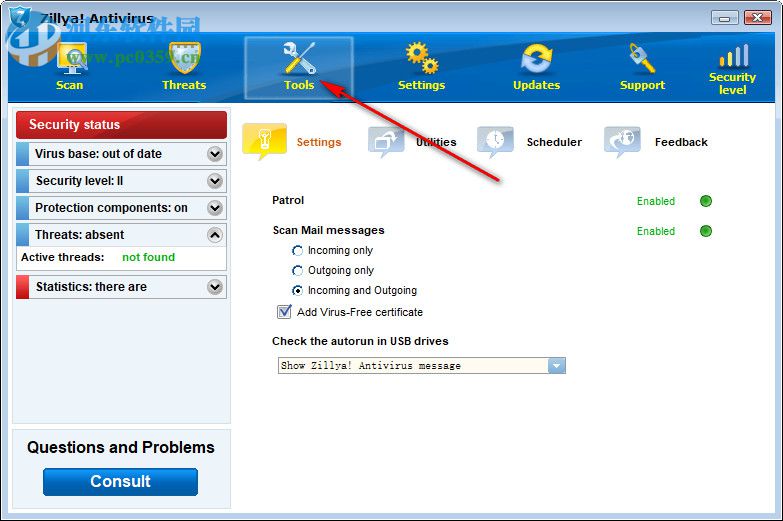Image resolution: width=783 pixels, height=521 pixels.
Task: Expand the Virus base: out of date row
Action: click(x=121, y=154)
